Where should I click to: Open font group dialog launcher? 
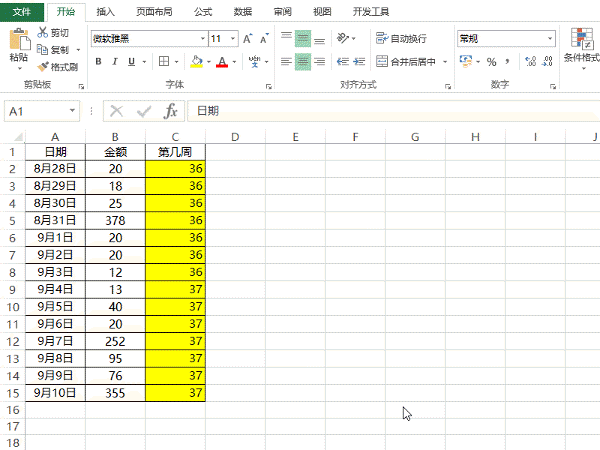tap(268, 86)
